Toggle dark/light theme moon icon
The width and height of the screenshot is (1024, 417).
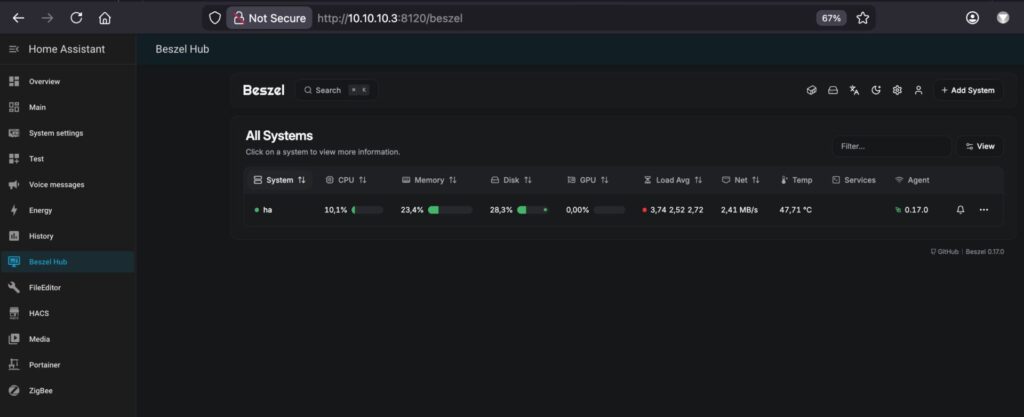tap(875, 90)
